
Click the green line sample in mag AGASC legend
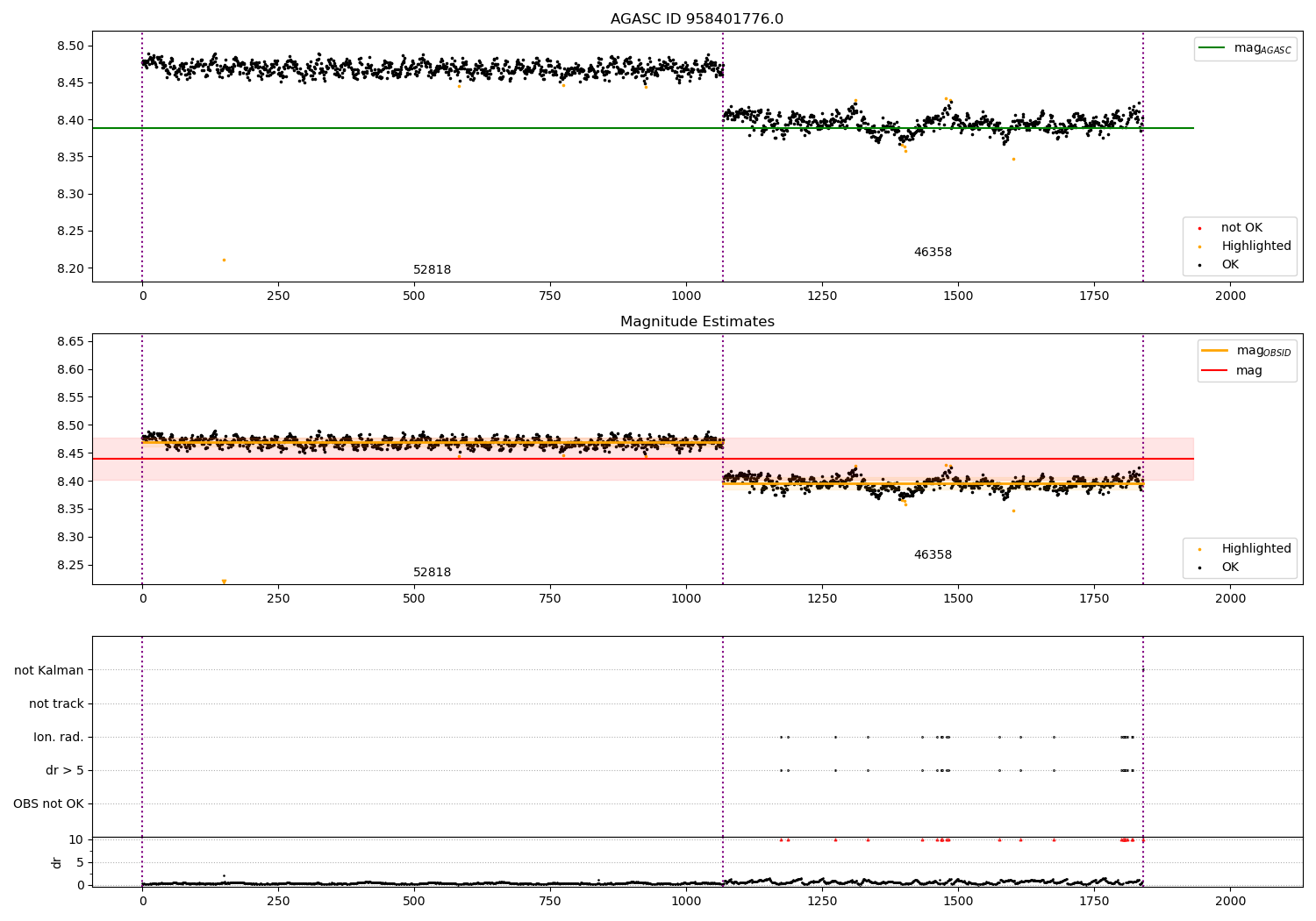pyautogui.click(x=1212, y=48)
